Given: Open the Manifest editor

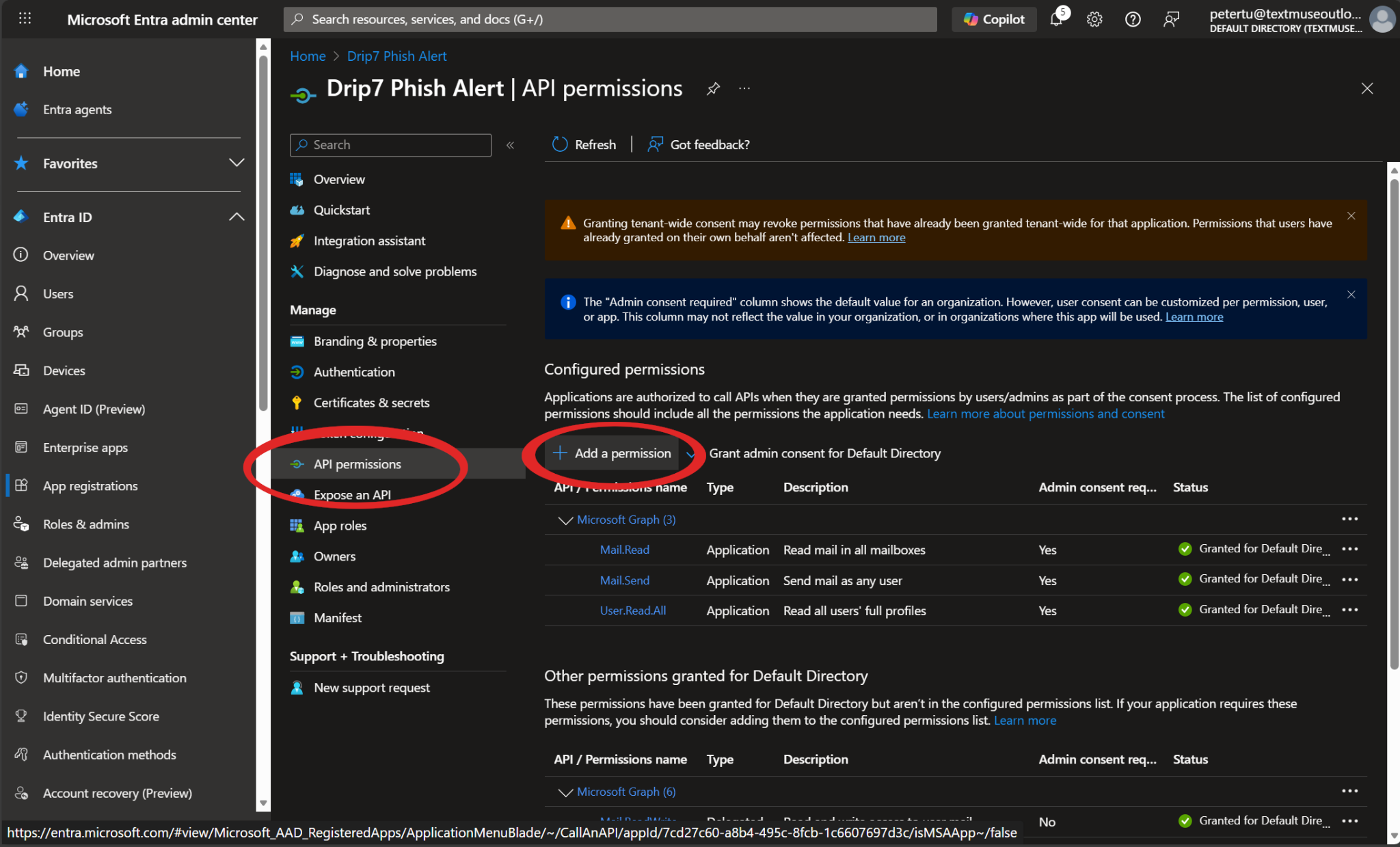Looking at the screenshot, I should click(338, 618).
